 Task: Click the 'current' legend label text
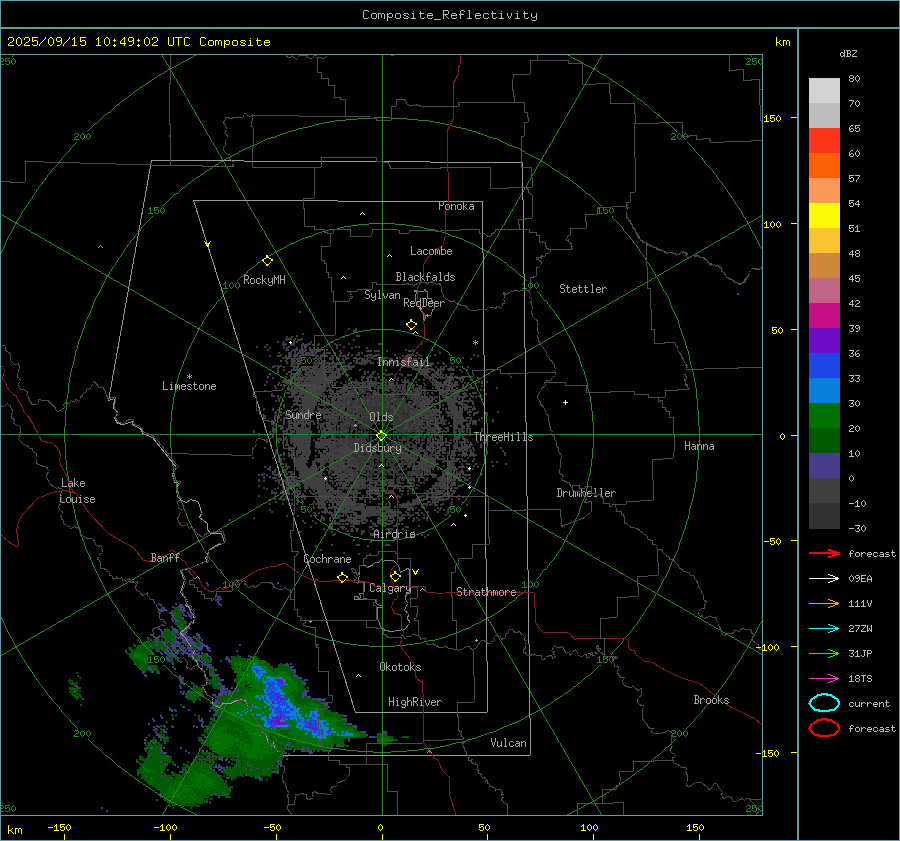869,703
